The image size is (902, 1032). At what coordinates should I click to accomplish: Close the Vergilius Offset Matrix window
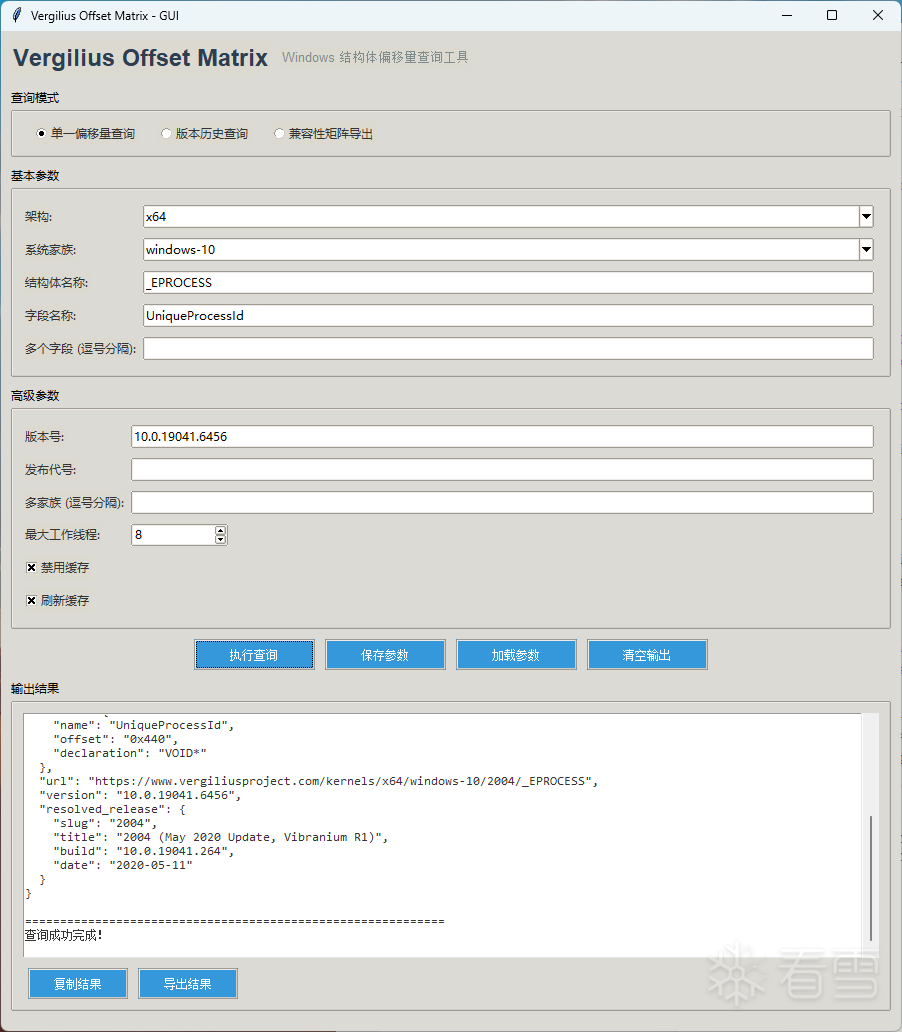(x=878, y=15)
